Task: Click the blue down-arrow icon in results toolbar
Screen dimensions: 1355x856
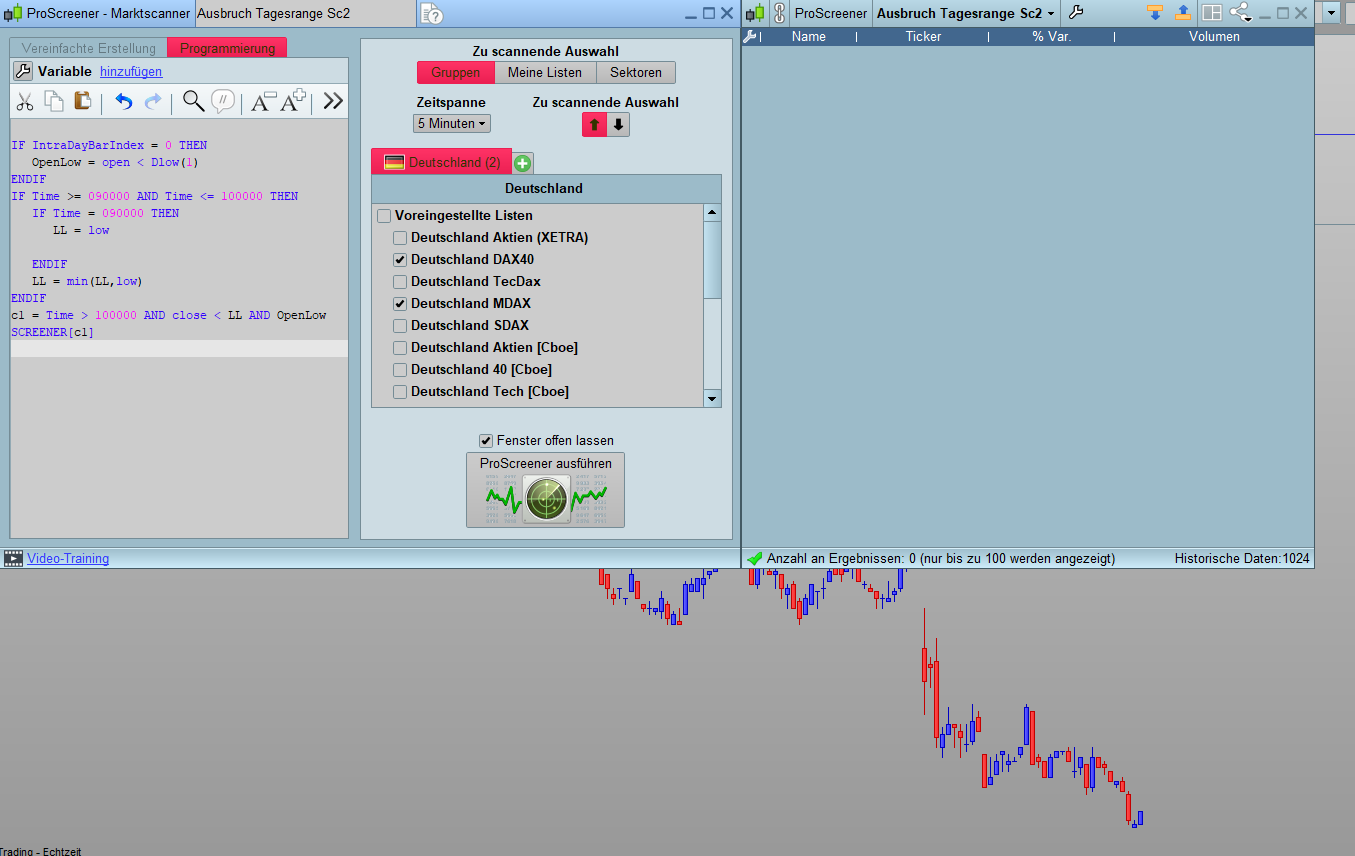Action: [x=1155, y=13]
